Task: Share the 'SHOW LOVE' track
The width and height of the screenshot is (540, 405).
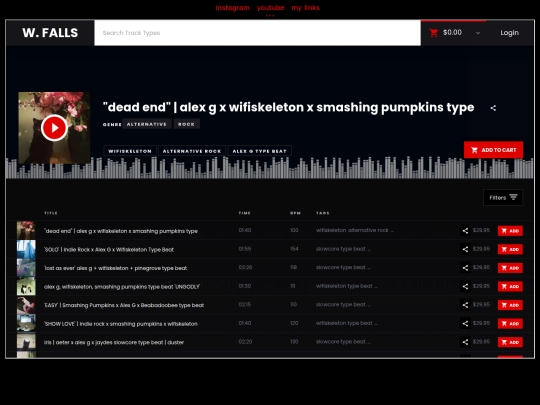Action: pos(465,324)
